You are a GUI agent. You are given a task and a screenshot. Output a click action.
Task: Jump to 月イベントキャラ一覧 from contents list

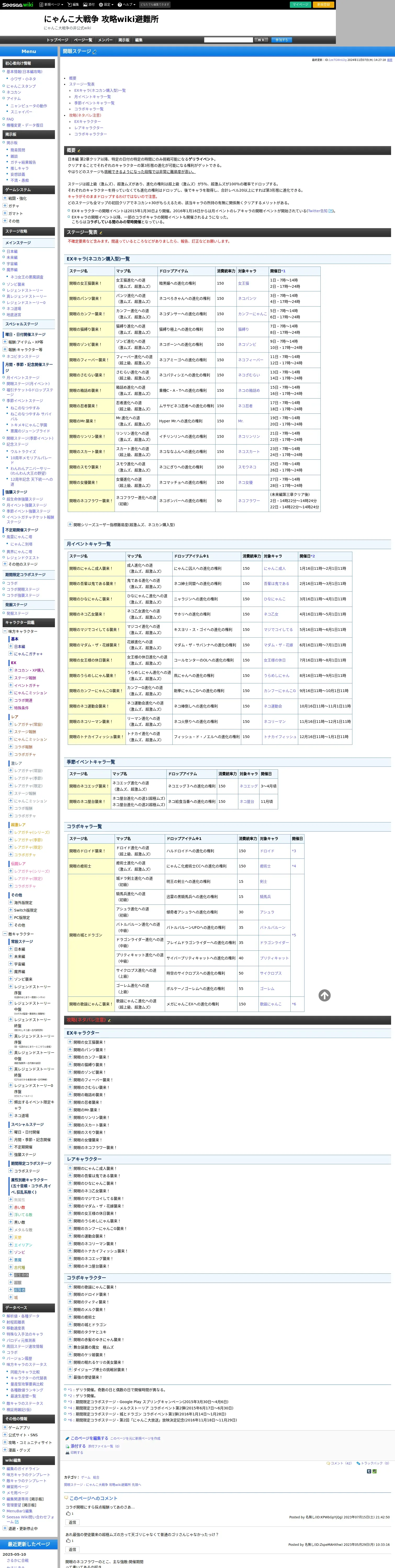point(93,97)
